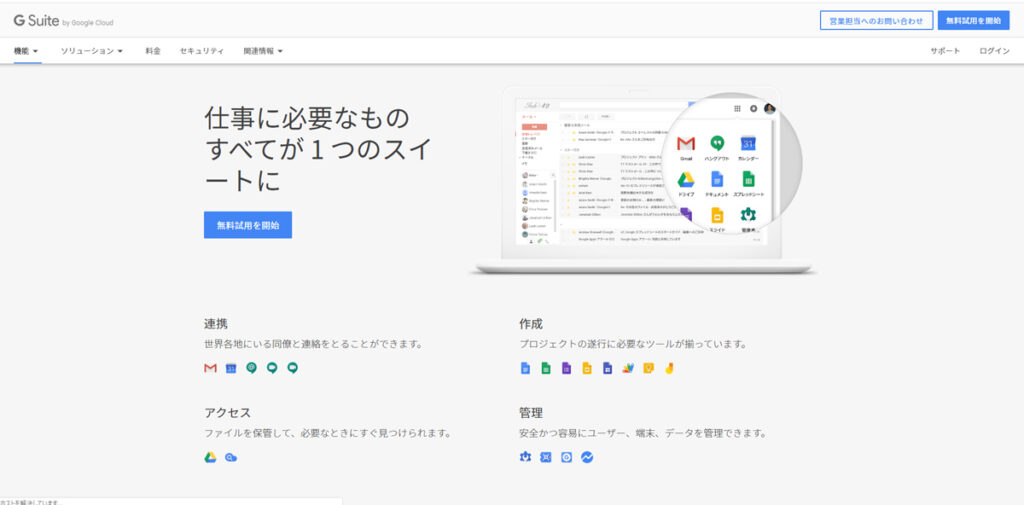
Task: Click the Mobile management icon under 管理
Action: 566,458
